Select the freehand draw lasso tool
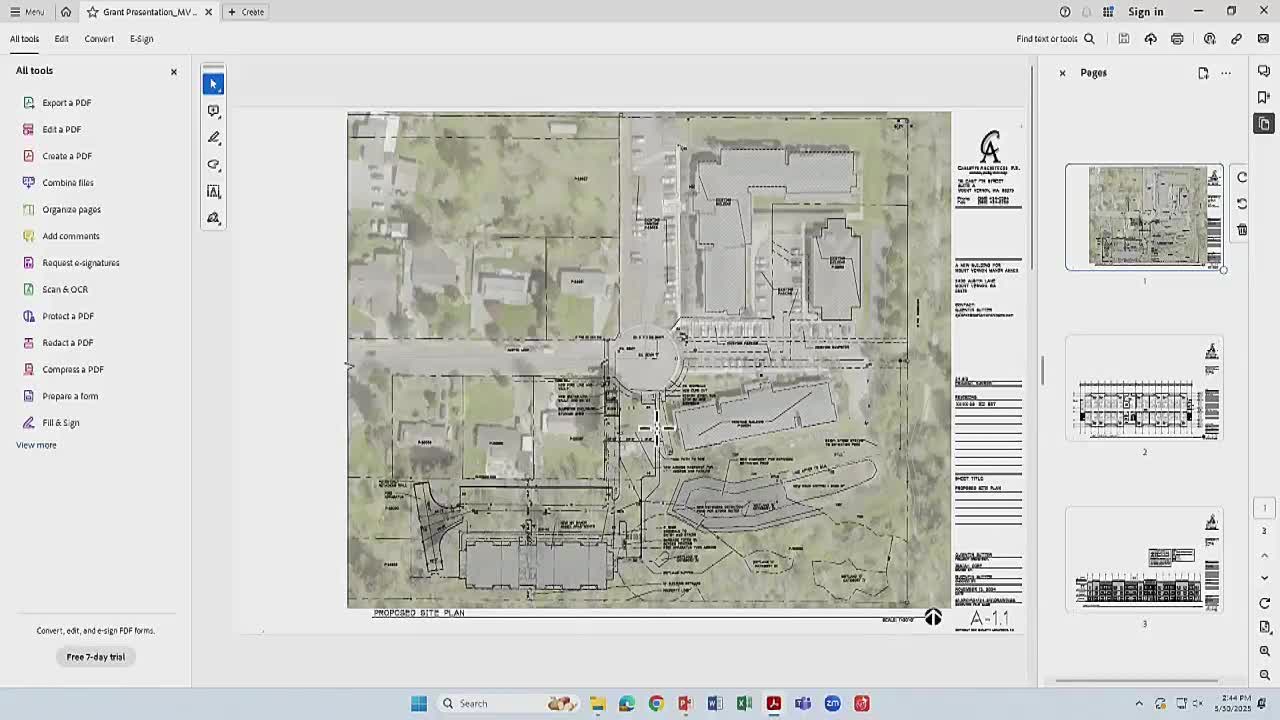This screenshot has width=1280, height=720. click(213, 165)
